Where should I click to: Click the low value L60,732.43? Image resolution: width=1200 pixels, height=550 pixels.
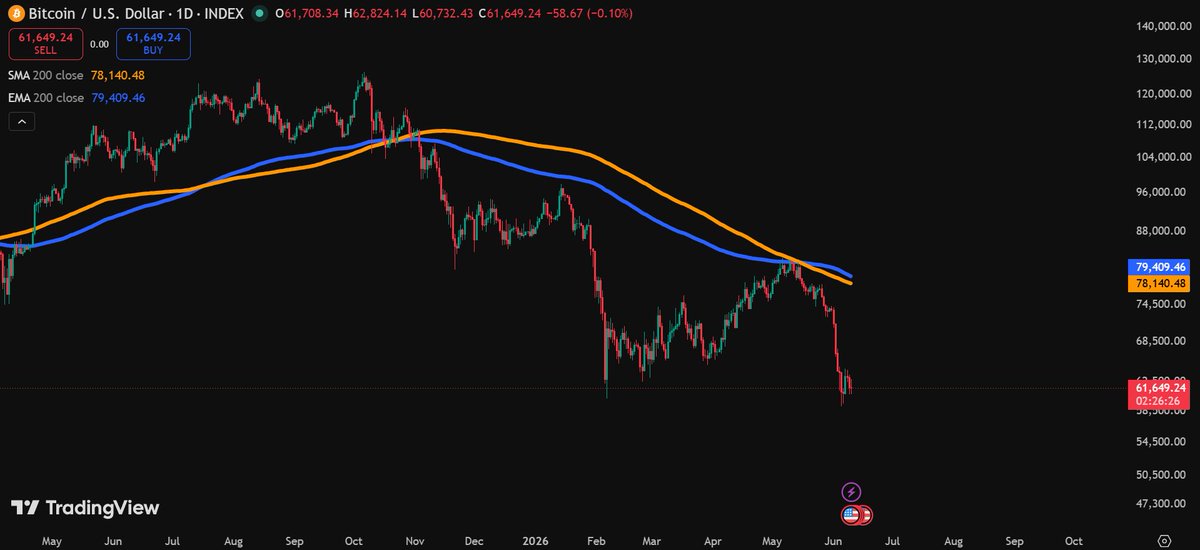tap(443, 14)
